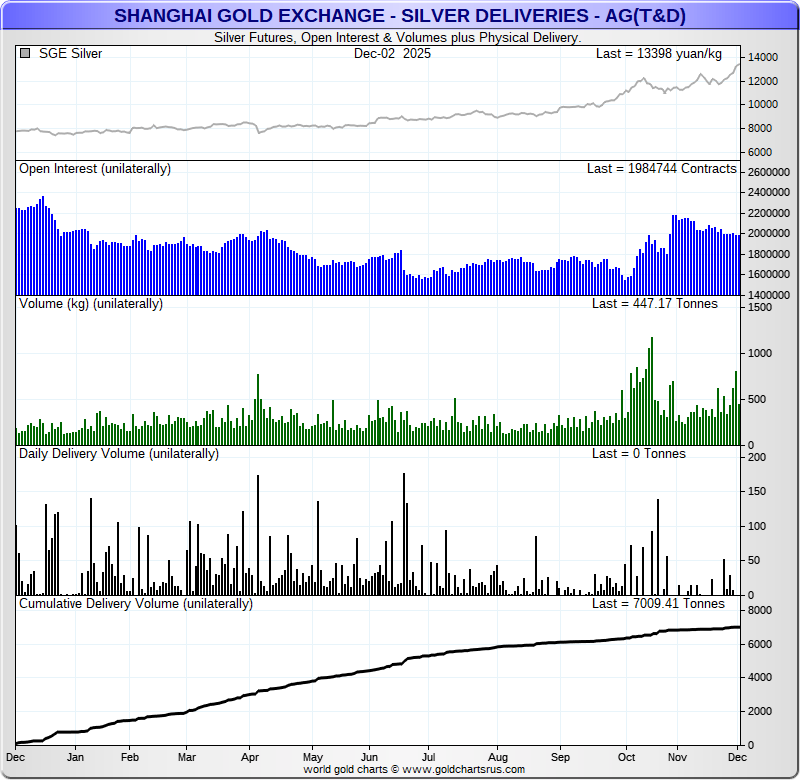Click the tallest green volume bar in October

pos(652,390)
